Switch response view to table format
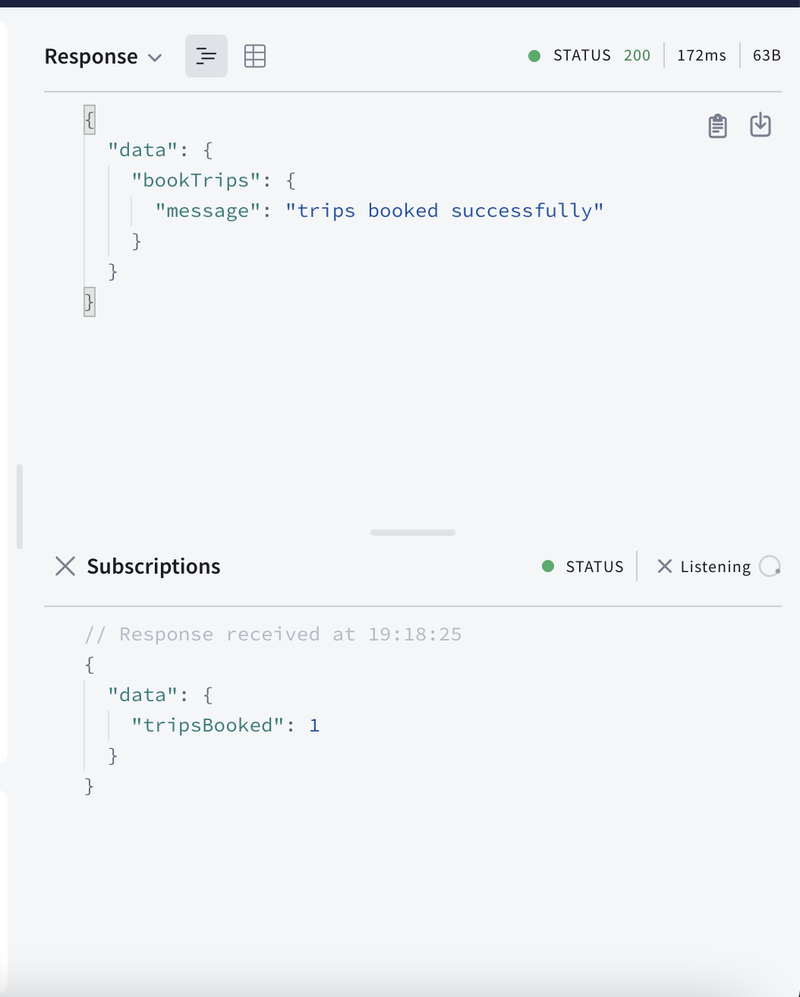This screenshot has width=800, height=997. [x=255, y=56]
